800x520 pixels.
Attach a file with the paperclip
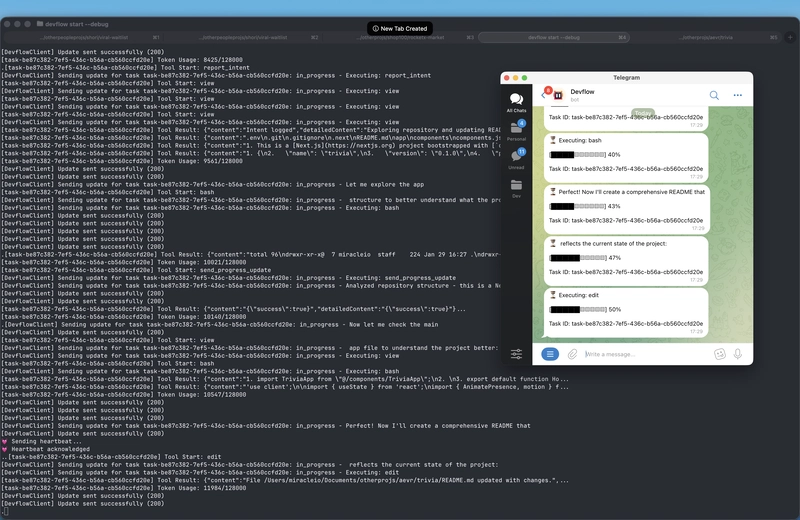(573, 354)
